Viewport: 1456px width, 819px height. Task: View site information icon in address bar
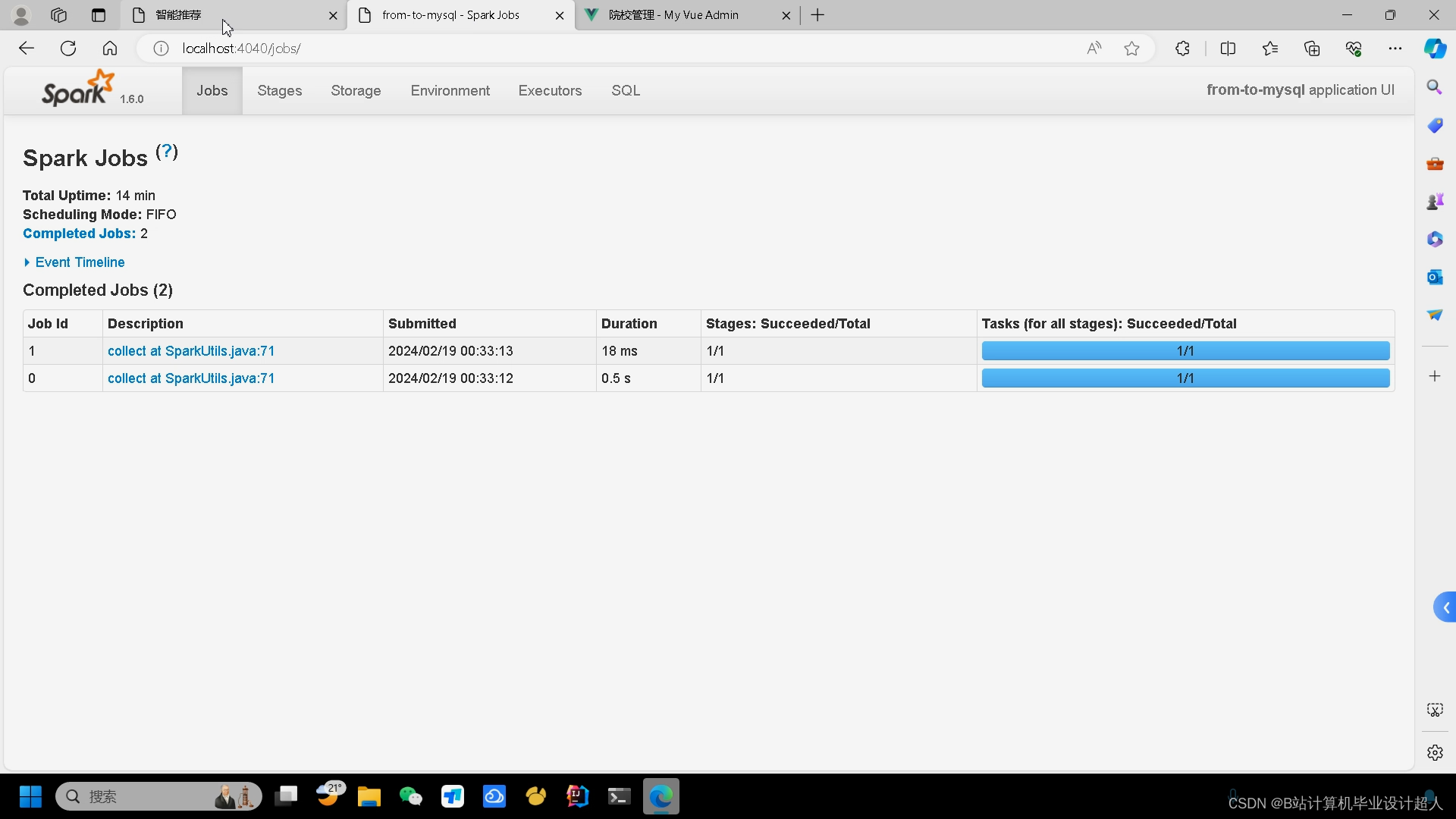161,49
